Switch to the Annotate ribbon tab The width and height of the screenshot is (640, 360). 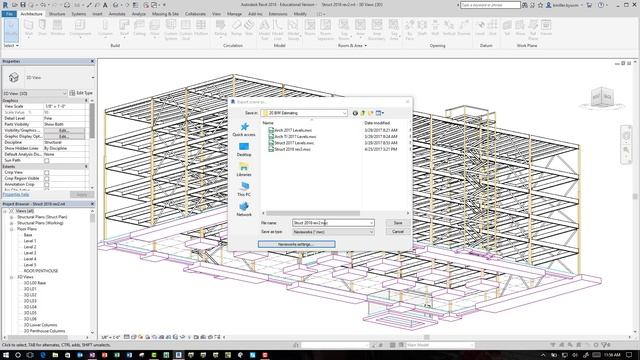coord(117,14)
